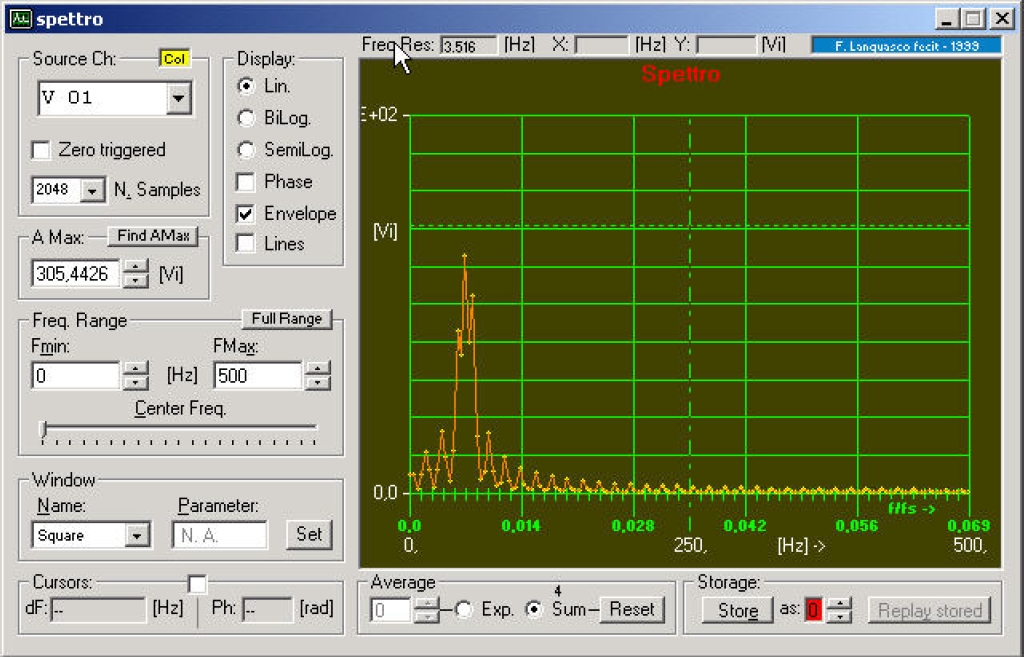The width and height of the screenshot is (1025, 657).
Task: Click the Window Parameter field
Action: pyautogui.click(x=220, y=535)
